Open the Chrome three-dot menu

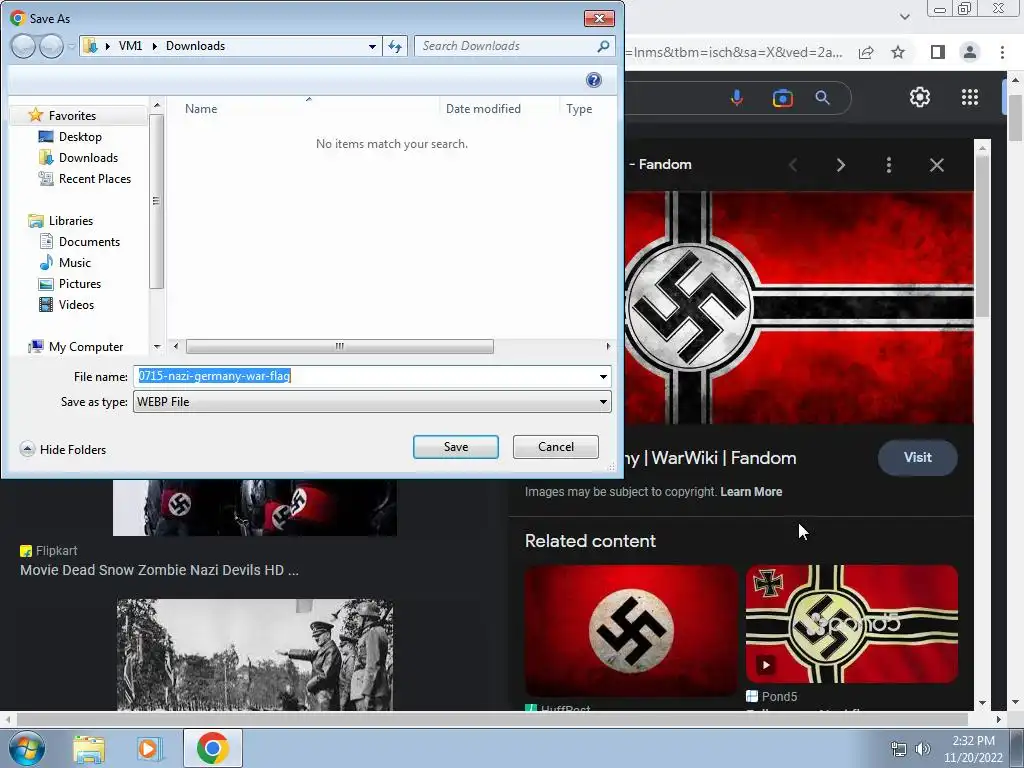tap(1002, 52)
